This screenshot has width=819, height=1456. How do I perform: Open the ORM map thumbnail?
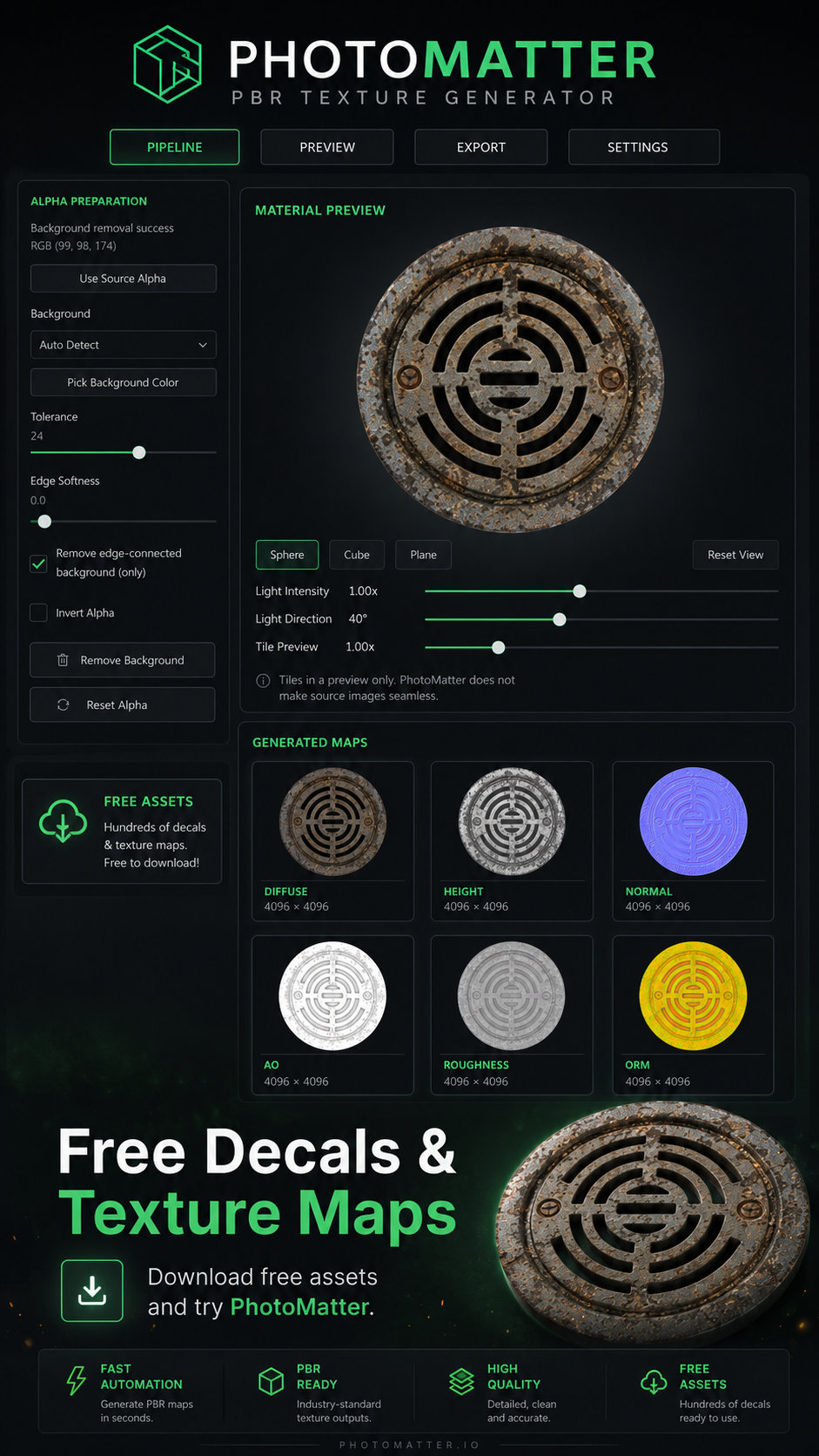693,1014
